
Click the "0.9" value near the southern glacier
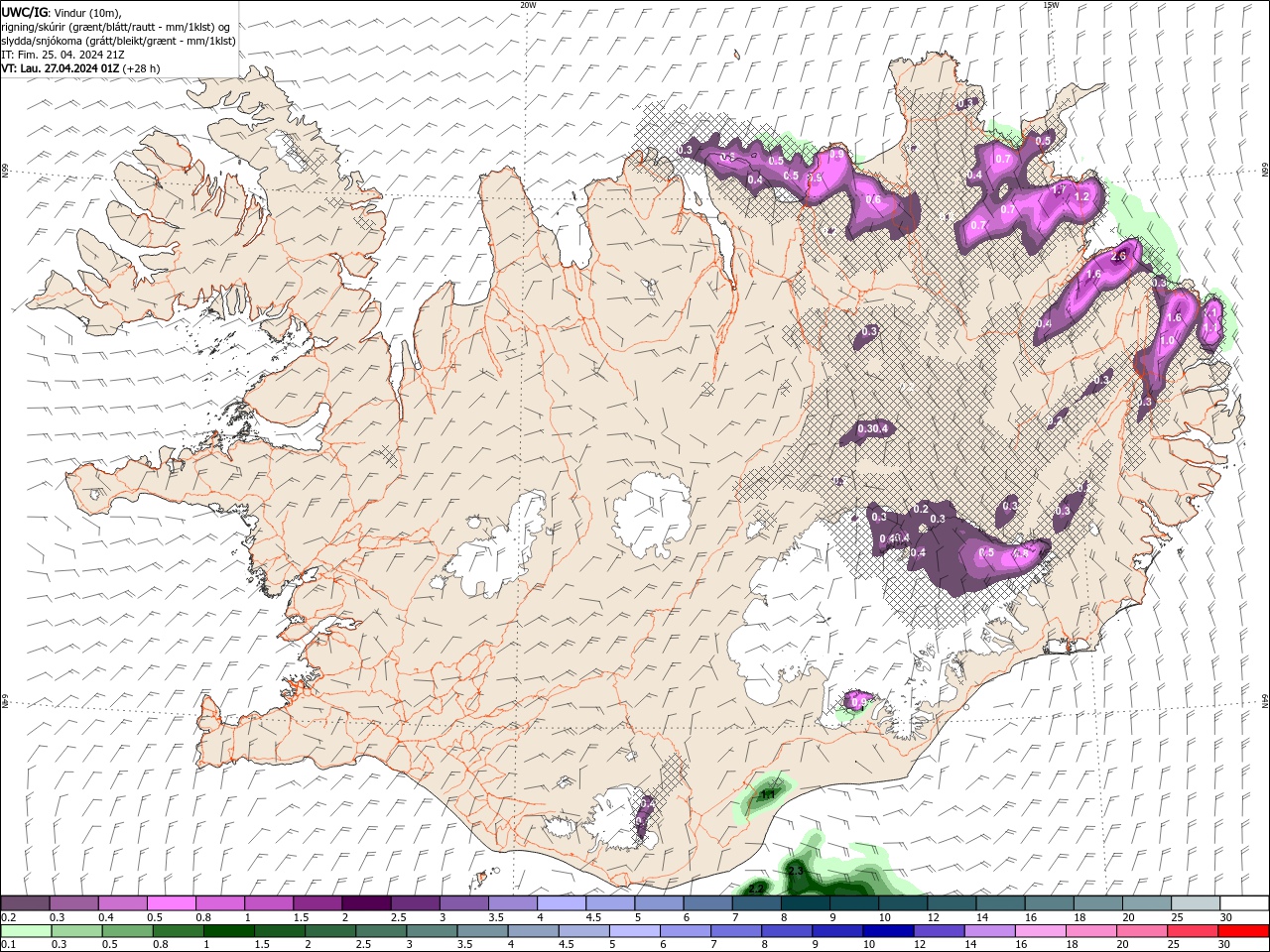(x=859, y=702)
